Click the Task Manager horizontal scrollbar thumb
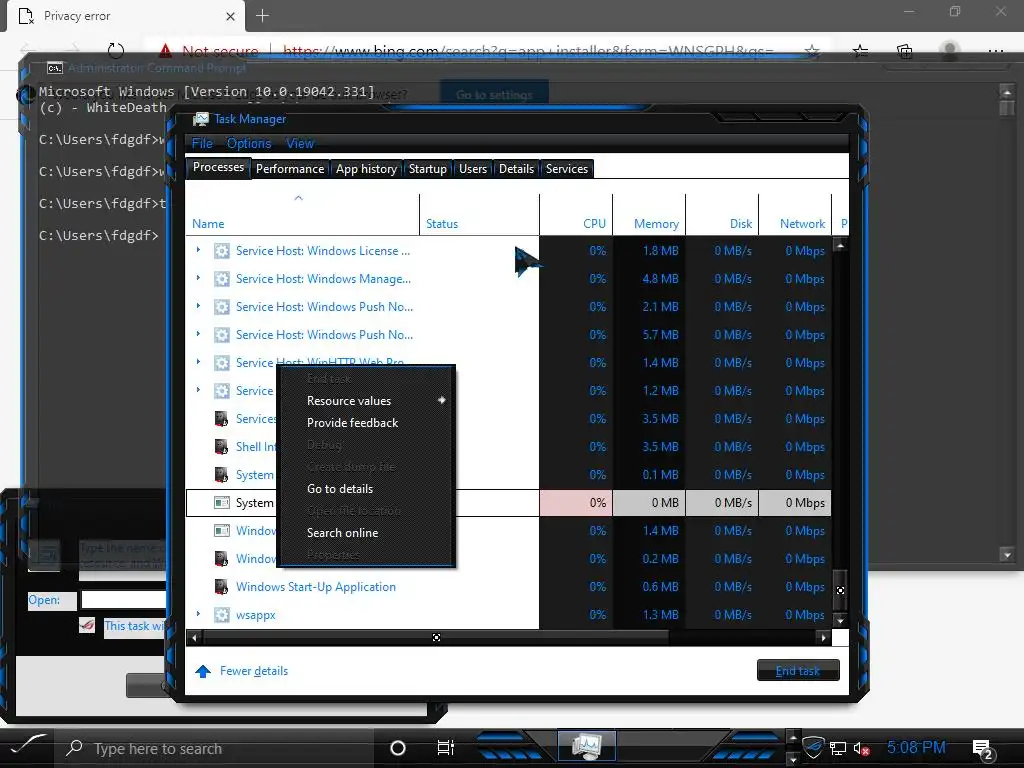1024x768 pixels. pyautogui.click(x=436, y=637)
